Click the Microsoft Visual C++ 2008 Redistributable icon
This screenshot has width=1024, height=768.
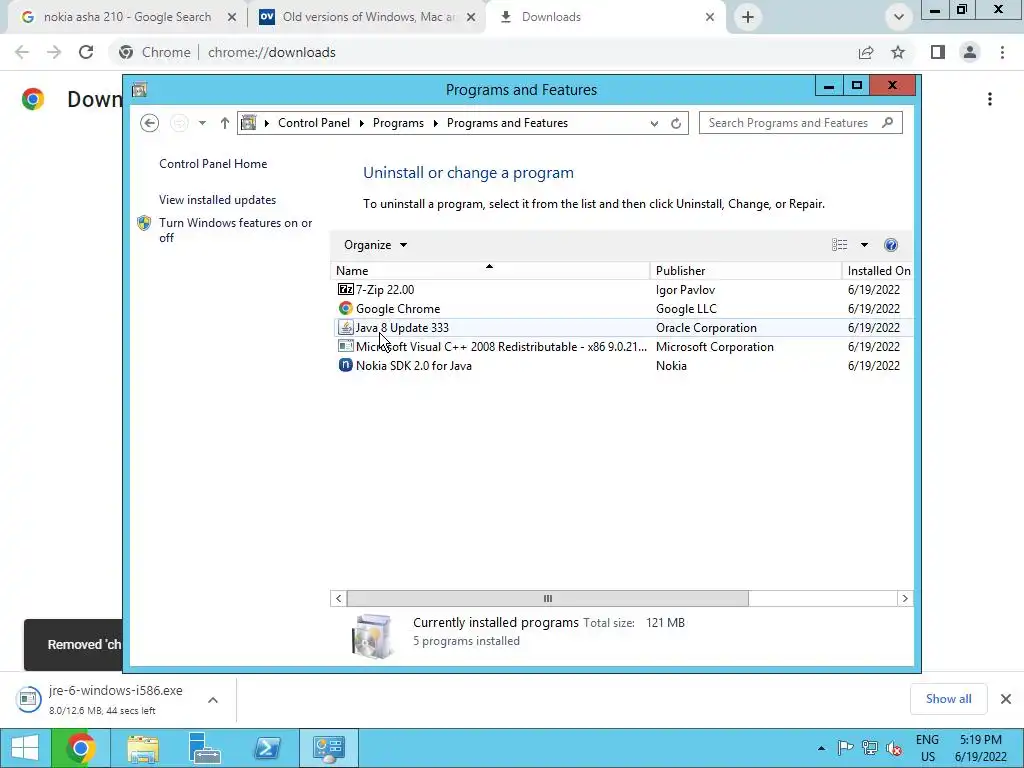click(345, 346)
